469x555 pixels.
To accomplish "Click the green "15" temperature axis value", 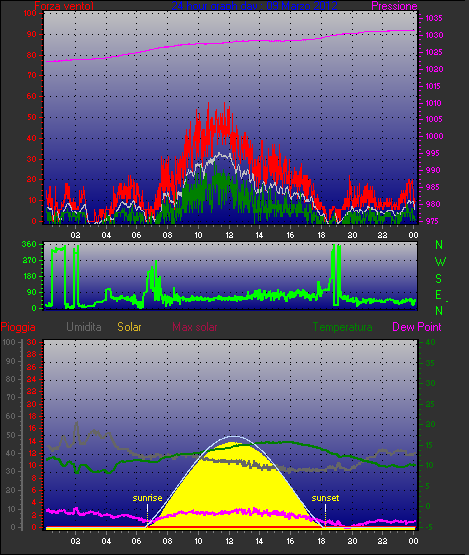I will [x=429, y=445].
